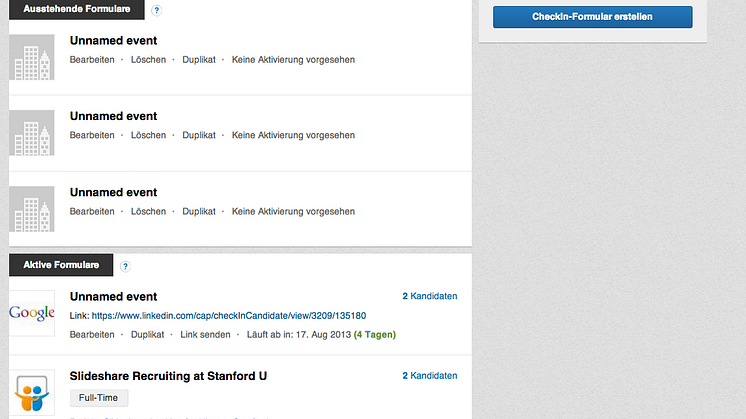Screen dimensions: 746x419
Task: Click third pending event building placeholder icon
Action: pos(32,208)
